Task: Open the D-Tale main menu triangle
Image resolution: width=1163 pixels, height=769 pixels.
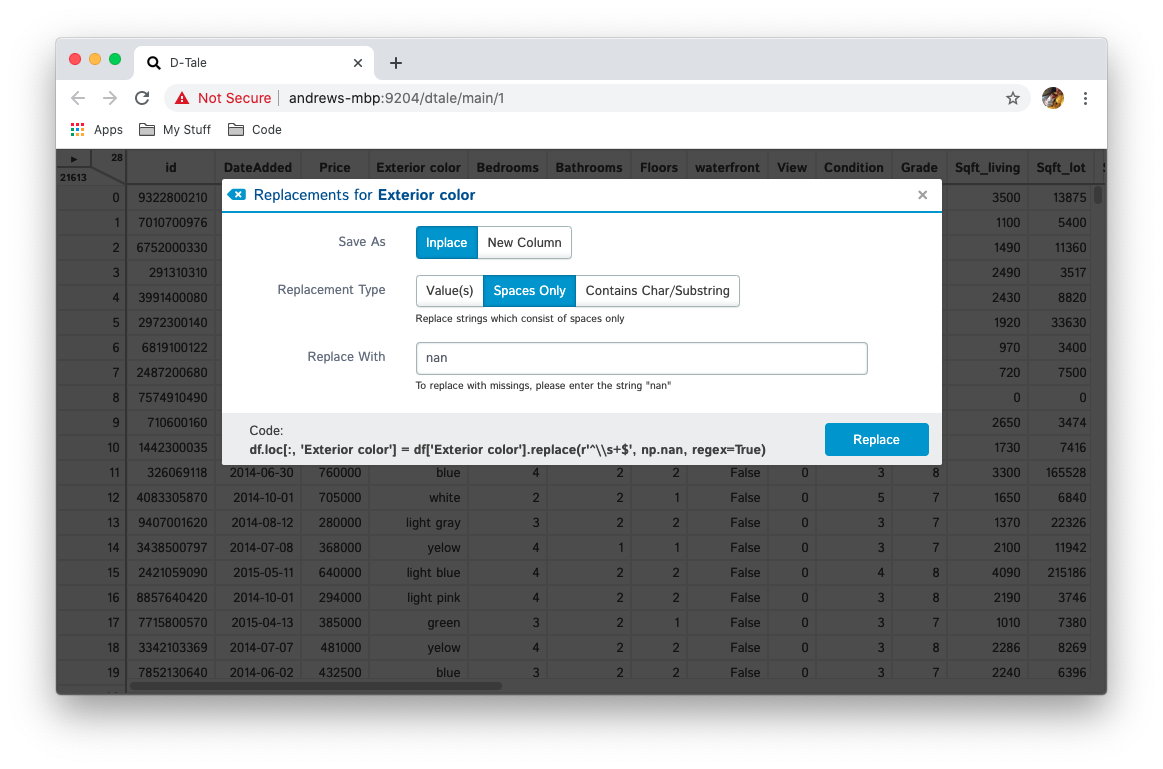Action: coord(74,159)
